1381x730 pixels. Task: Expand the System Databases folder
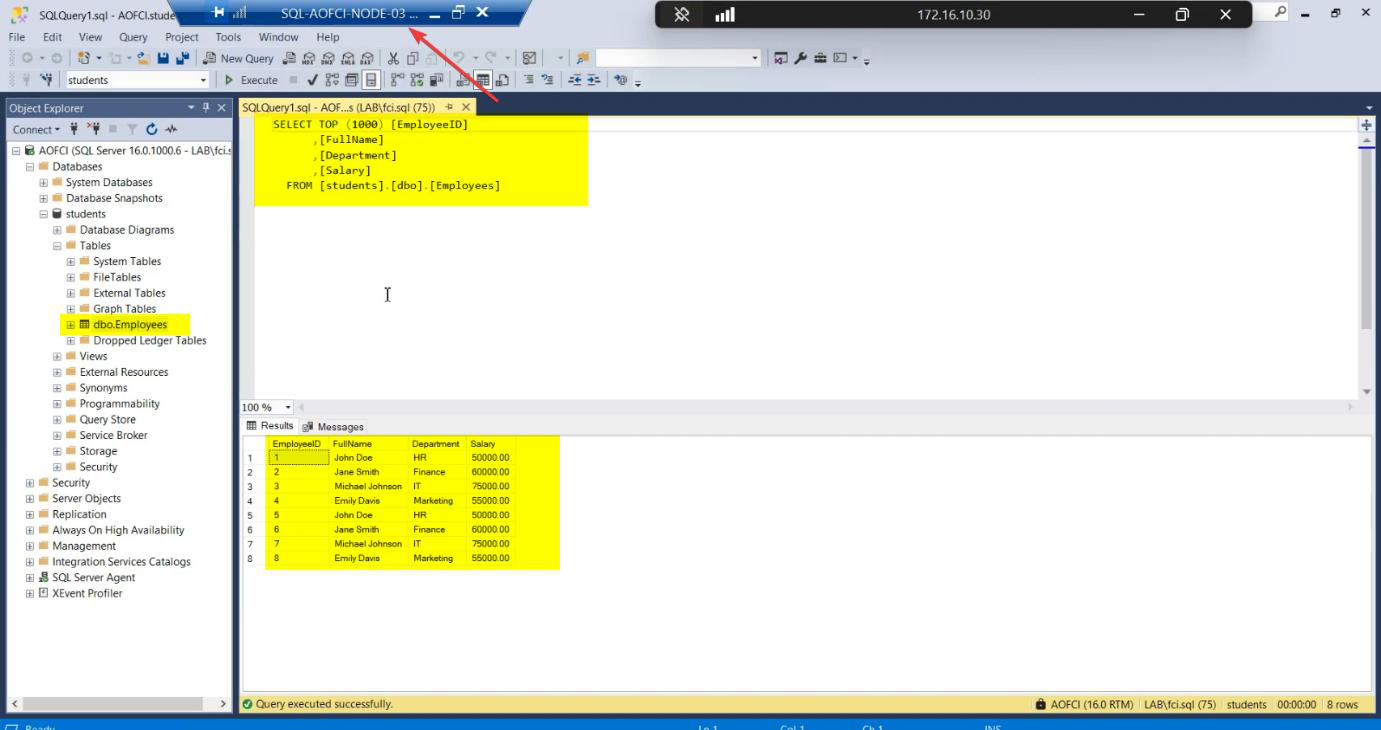pos(43,183)
